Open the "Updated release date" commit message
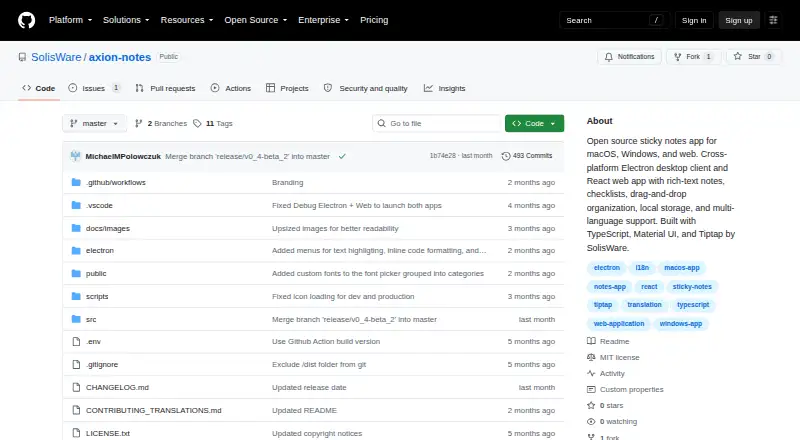This screenshot has width=800, height=440. (x=309, y=387)
